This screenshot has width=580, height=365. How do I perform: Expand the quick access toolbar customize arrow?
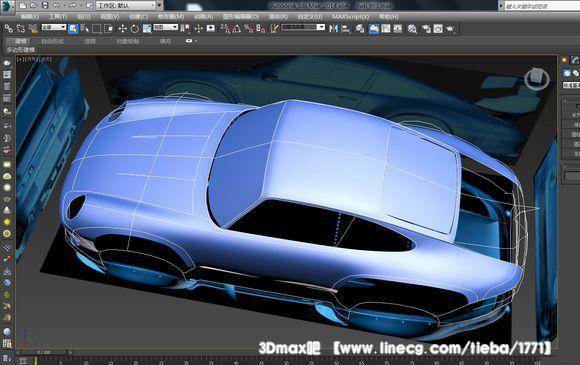(x=159, y=6)
